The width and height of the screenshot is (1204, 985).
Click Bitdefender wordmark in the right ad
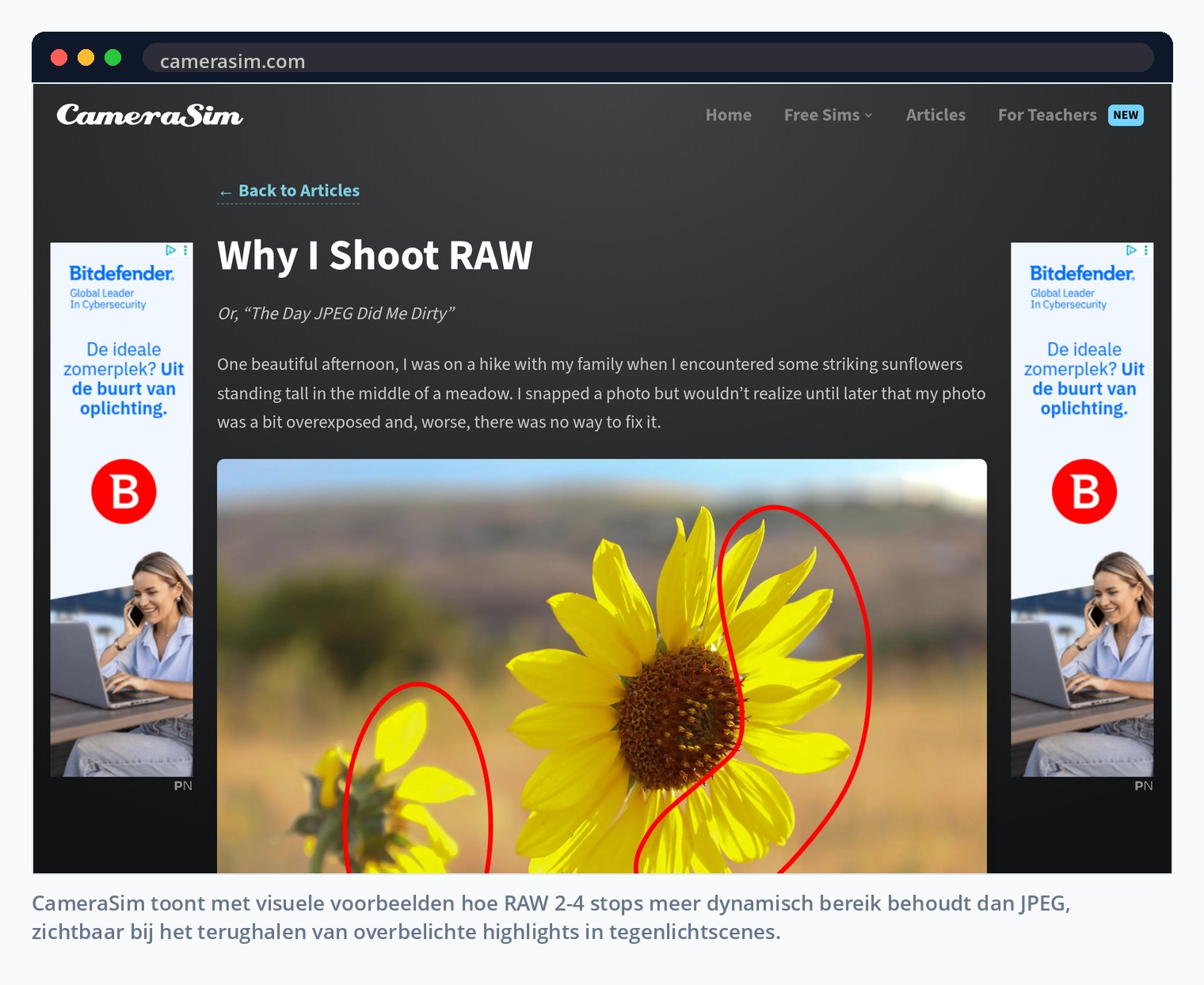pyautogui.click(x=1083, y=273)
